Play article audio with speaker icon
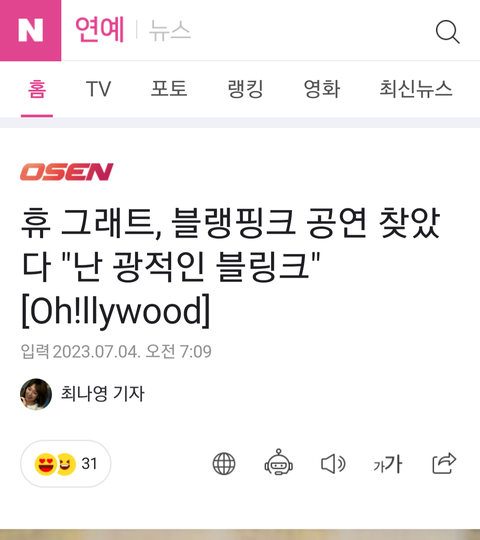Screen dimensions: 480x540 (333, 464)
